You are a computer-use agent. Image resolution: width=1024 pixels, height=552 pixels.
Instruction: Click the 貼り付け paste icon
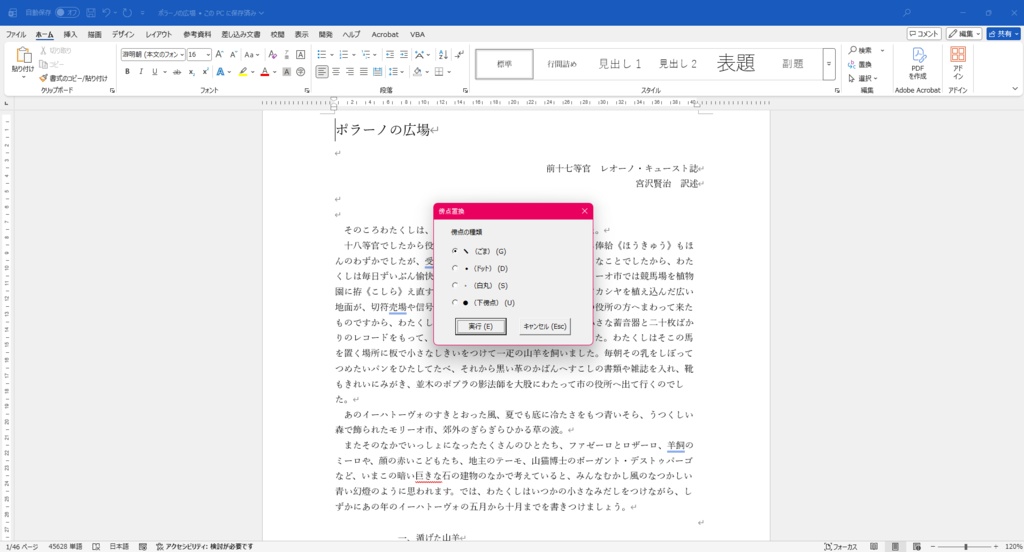(x=23, y=55)
